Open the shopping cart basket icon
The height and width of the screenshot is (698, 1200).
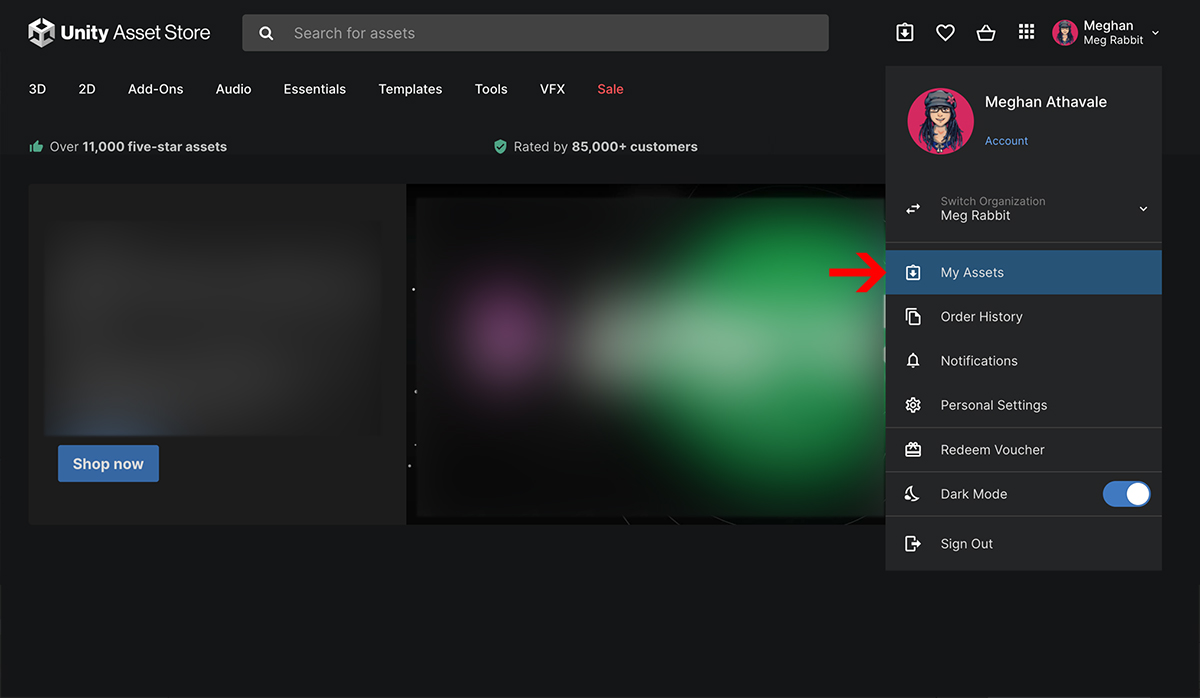coord(986,33)
